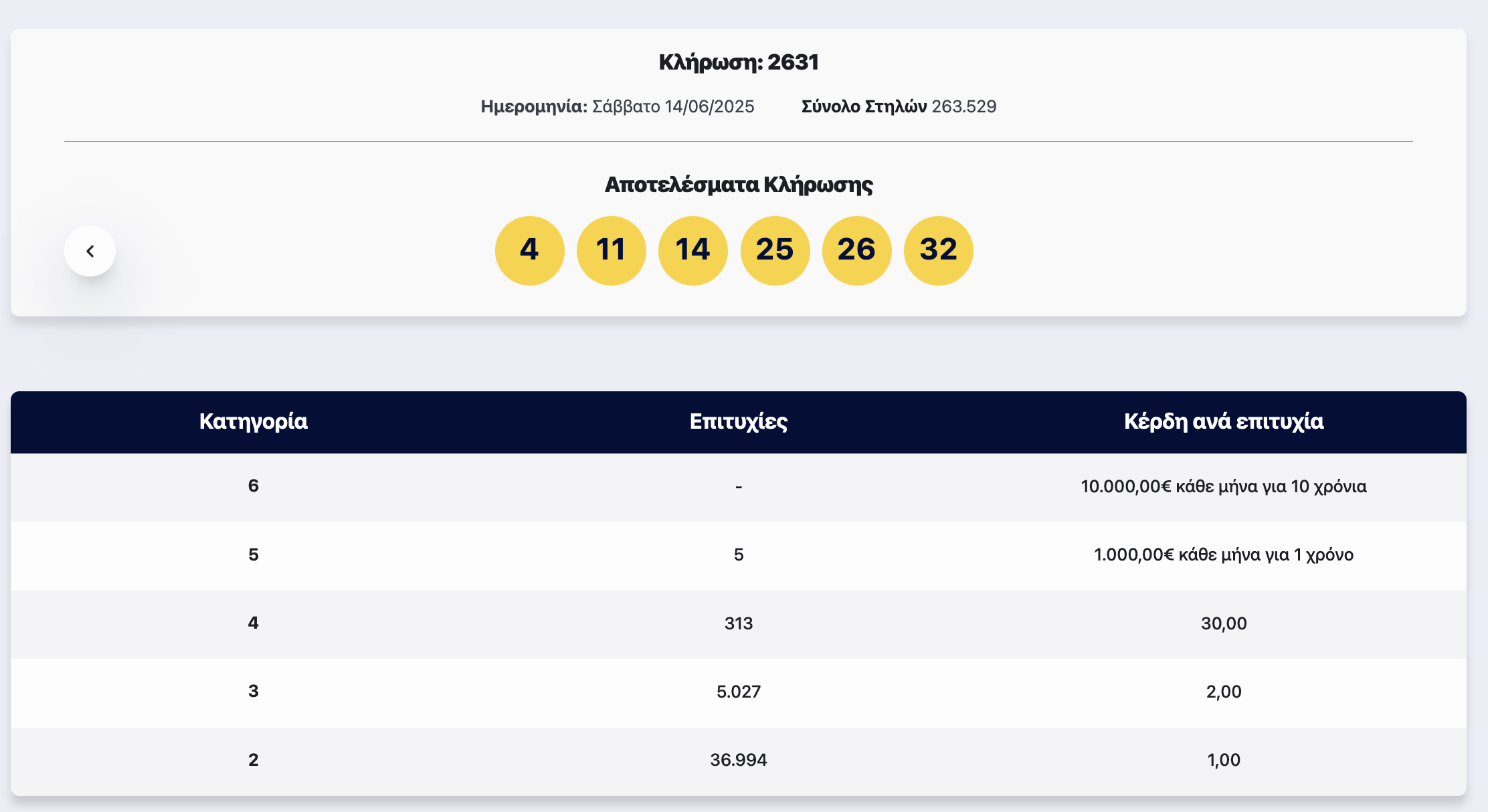
Task: Click the yellow ball numbered 25
Action: point(775,250)
